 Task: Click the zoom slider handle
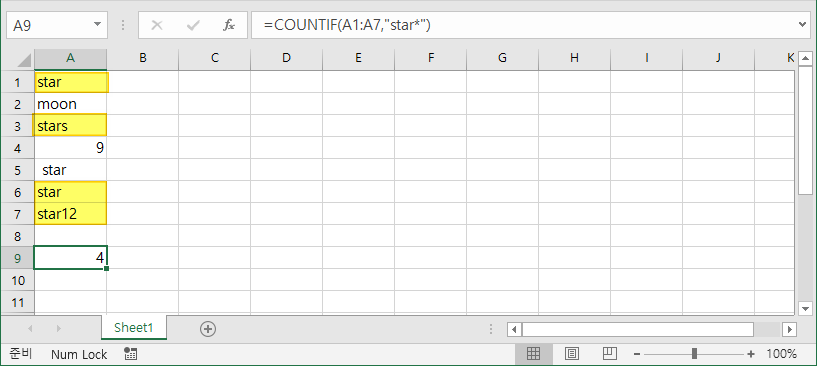tap(694, 354)
